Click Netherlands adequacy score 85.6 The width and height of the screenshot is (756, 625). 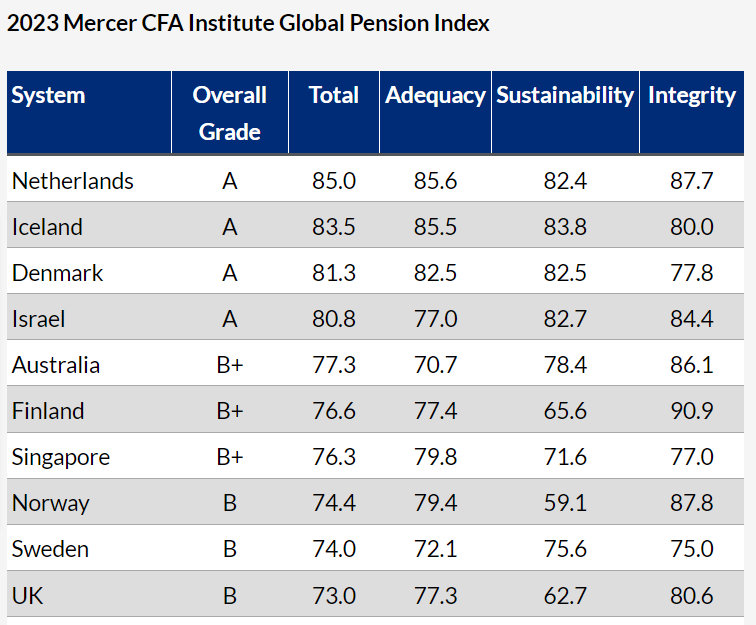click(435, 181)
